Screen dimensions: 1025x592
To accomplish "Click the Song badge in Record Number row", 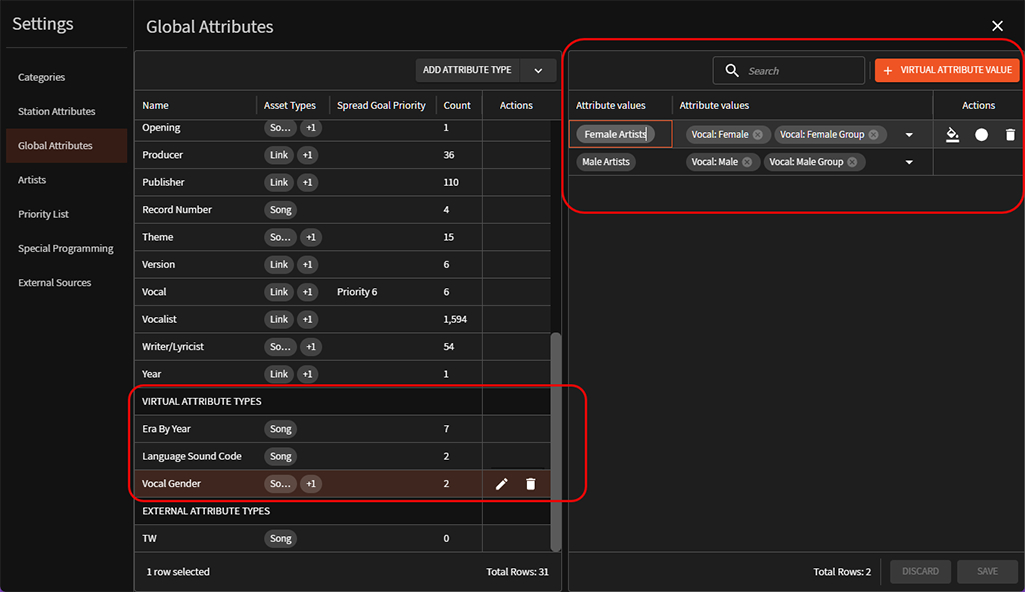I will [280, 210].
